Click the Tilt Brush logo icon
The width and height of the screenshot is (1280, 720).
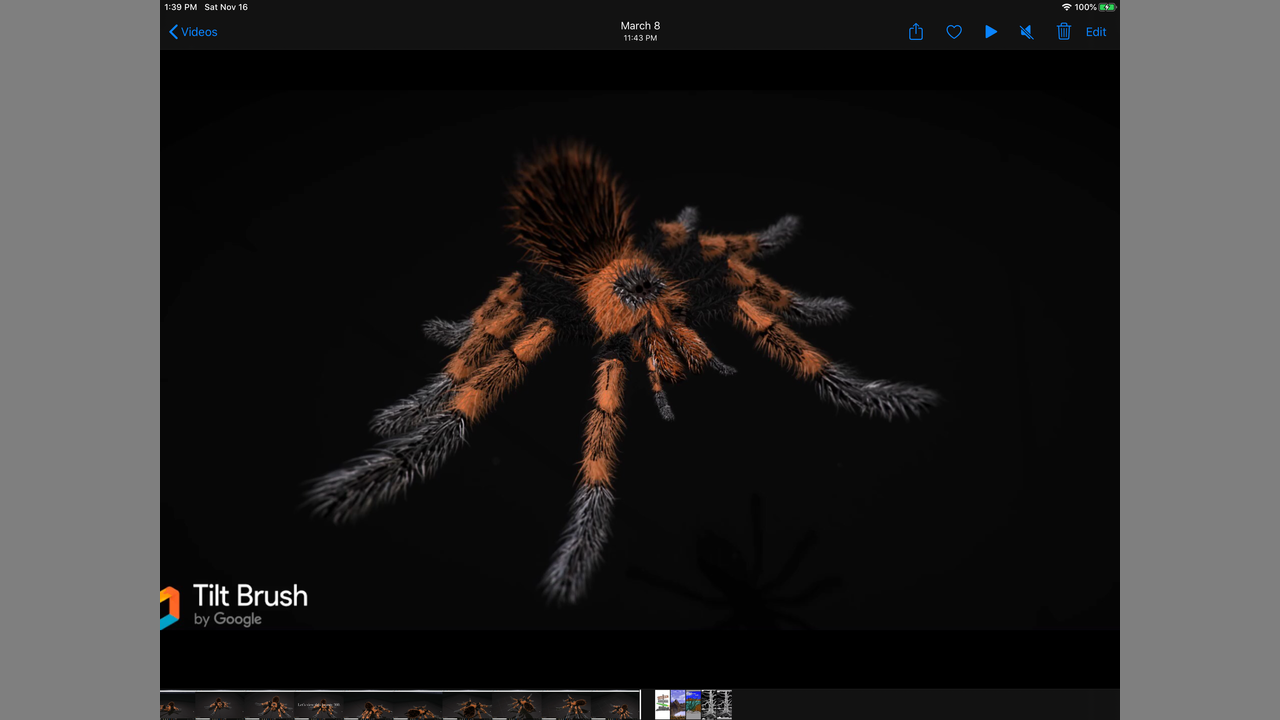tap(169, 607)
